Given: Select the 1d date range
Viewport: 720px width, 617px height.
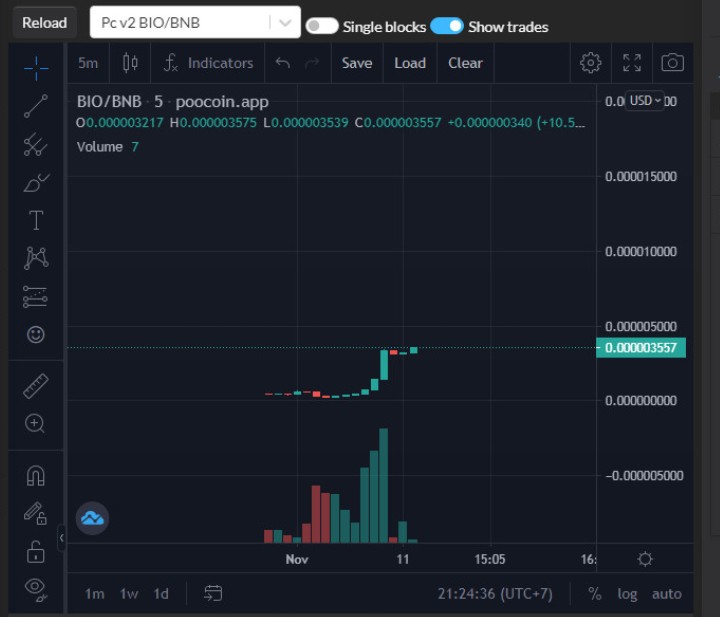Looking at the screenshot, I should [x=161, y=594].
